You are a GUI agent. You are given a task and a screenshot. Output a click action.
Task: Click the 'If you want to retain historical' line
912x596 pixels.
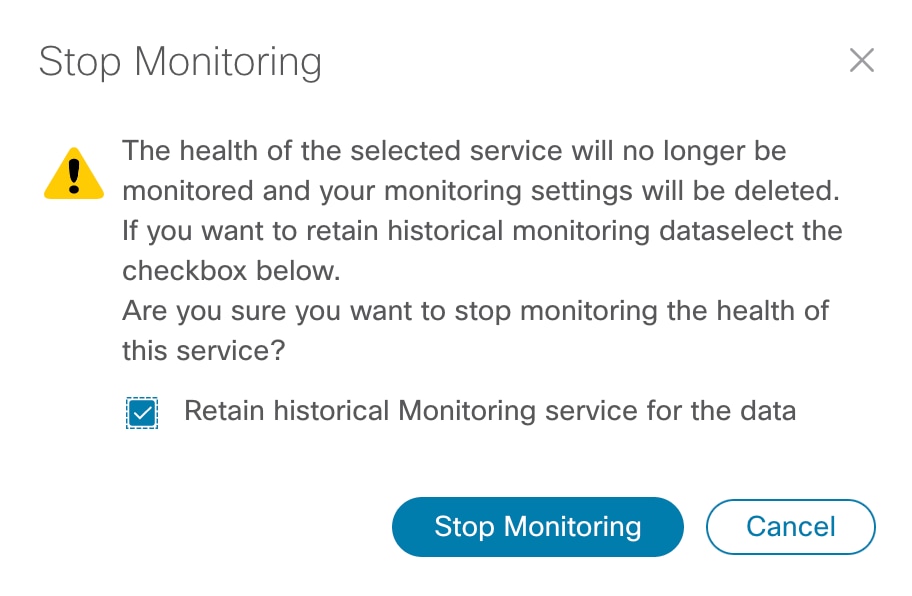click(x=482, y=231)
